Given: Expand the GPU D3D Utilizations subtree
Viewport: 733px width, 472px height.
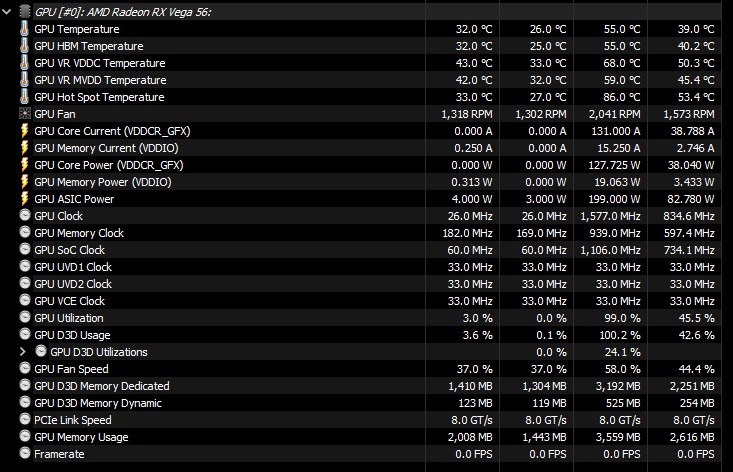Looking at the screenshot, I should click(x=22, y=351).
